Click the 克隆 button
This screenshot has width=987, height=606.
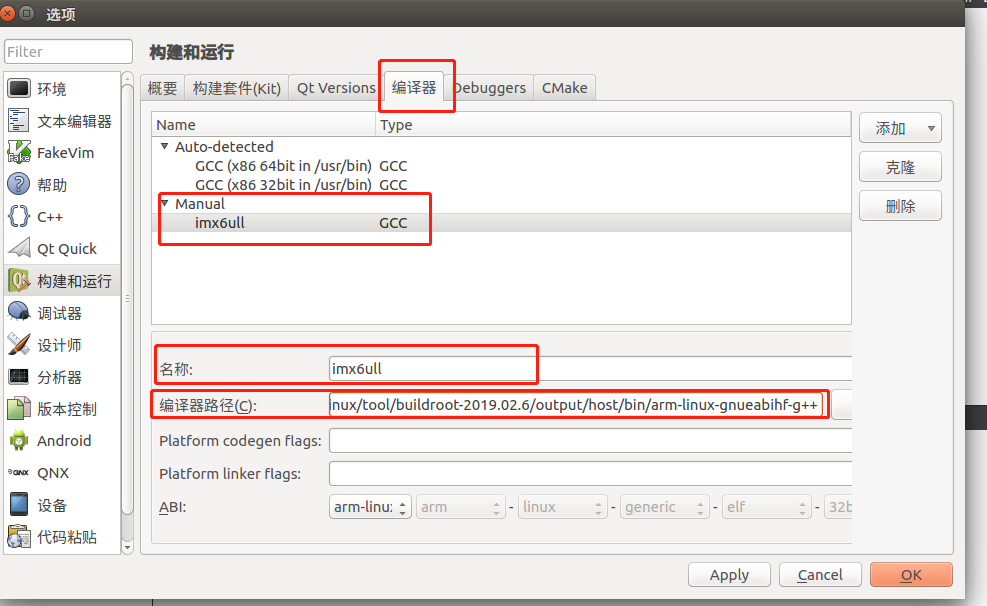899,166
